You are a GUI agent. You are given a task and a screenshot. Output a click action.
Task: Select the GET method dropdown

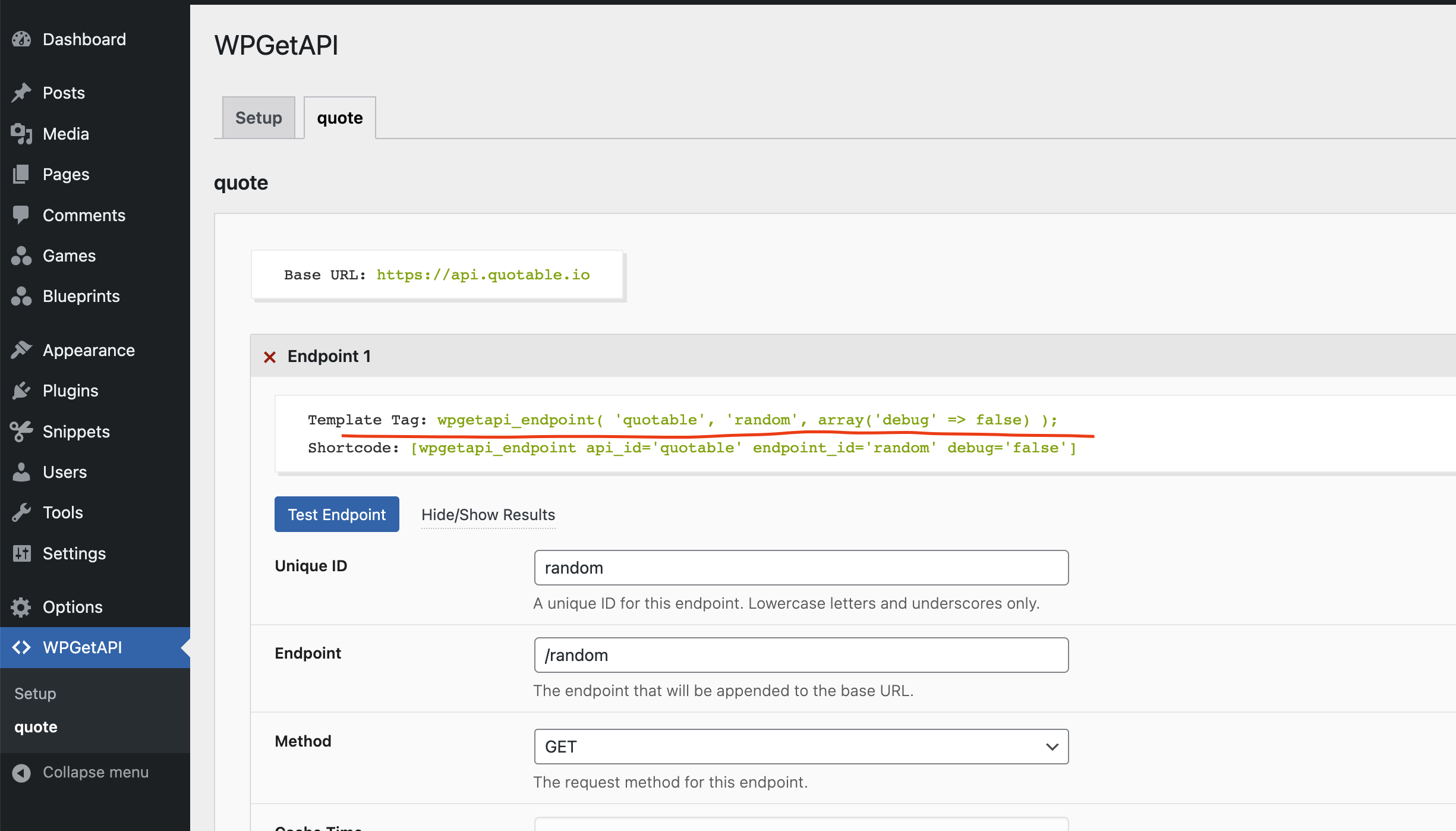(800, 746)
